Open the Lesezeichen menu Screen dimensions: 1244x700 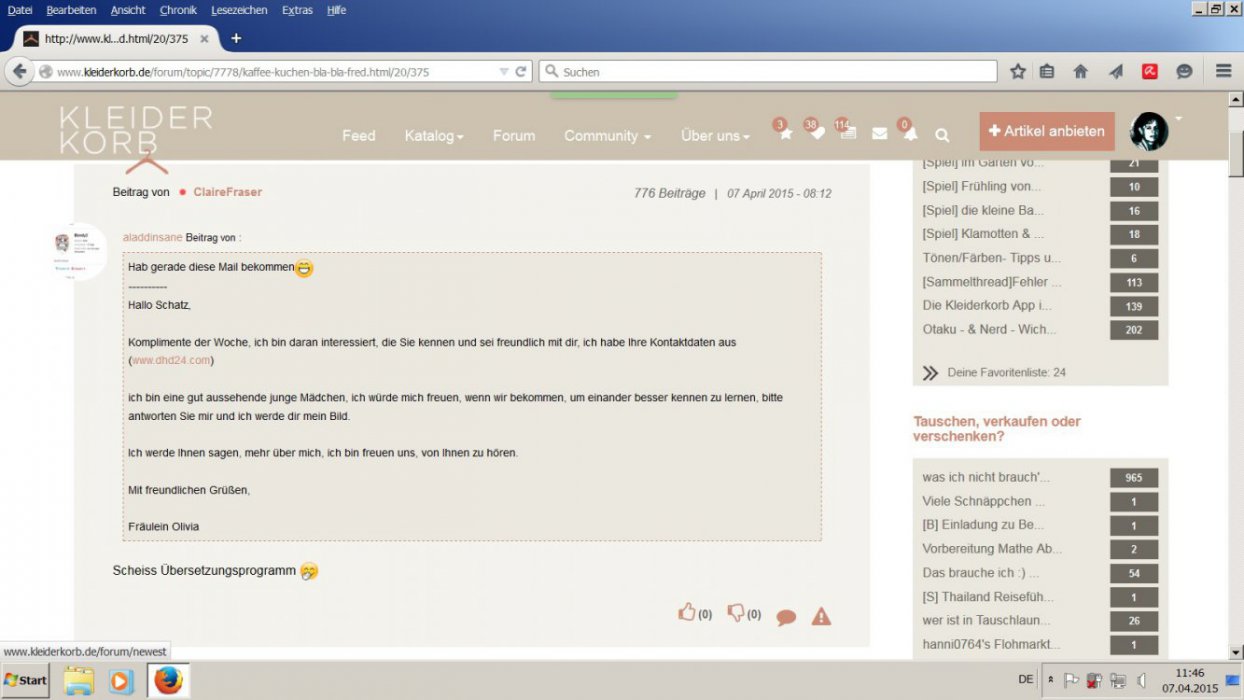pyautogui.click(x=239, y=10)
